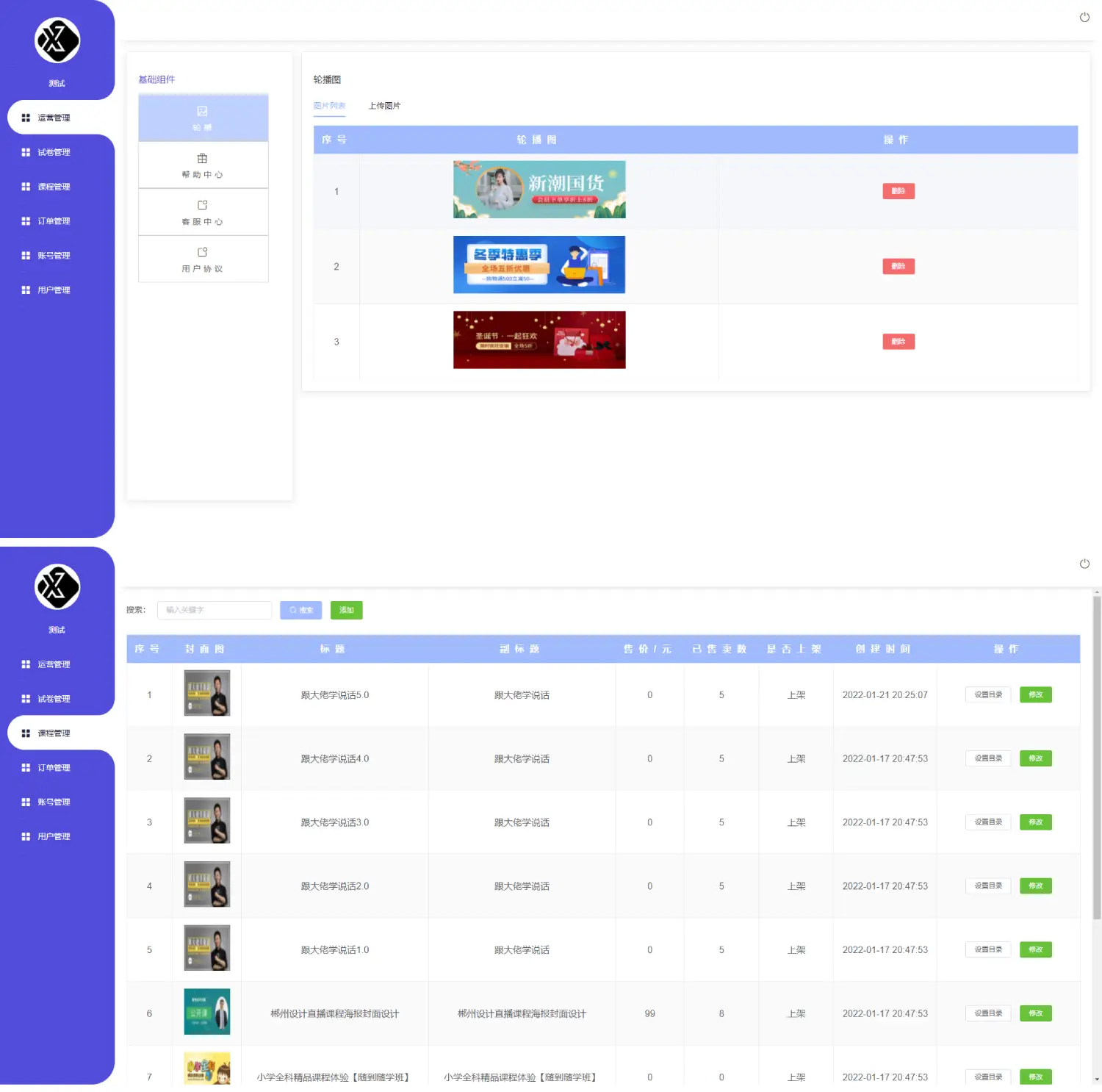The width and height of the screenshot is (1102, 1092).
Task: Click the grid icon of highlighted 课程管理
Action: click(x=26, y=733)
